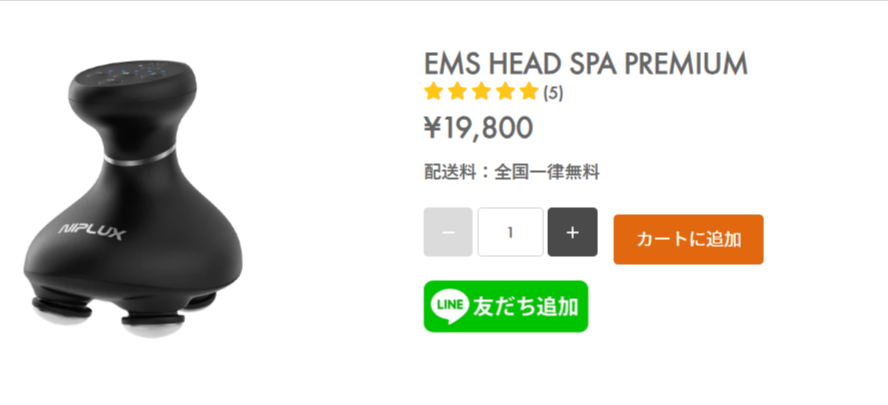Click the LINE speech bubble logo
Screen dimensions: 888x405
450,306
